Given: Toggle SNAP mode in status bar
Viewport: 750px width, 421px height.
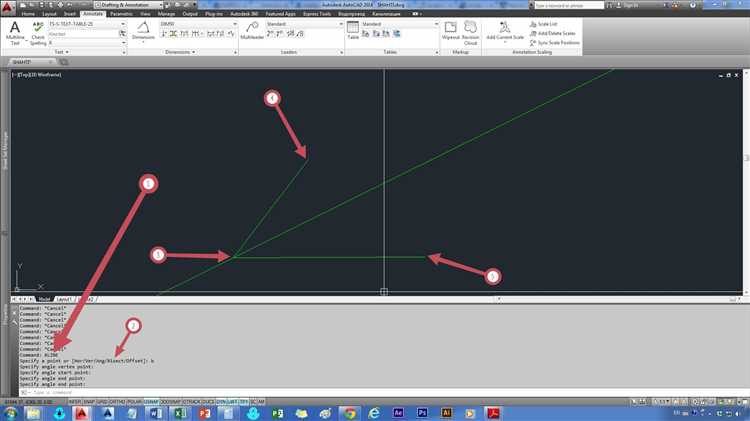Looking at the screenshot, I should click(x=89, y=402).
